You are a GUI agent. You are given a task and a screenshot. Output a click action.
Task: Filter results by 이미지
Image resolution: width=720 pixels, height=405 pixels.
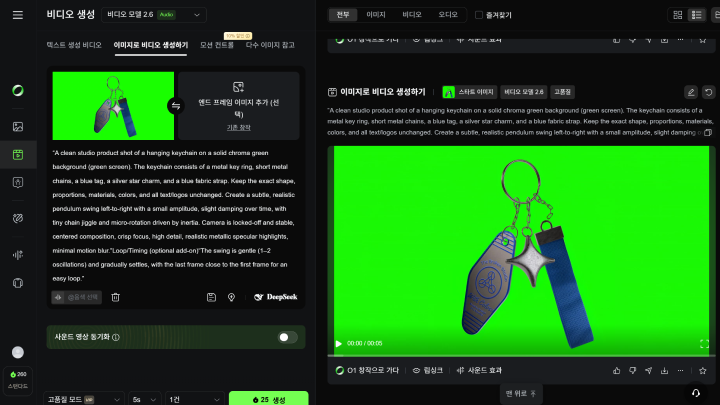click(x=376, y=15)
